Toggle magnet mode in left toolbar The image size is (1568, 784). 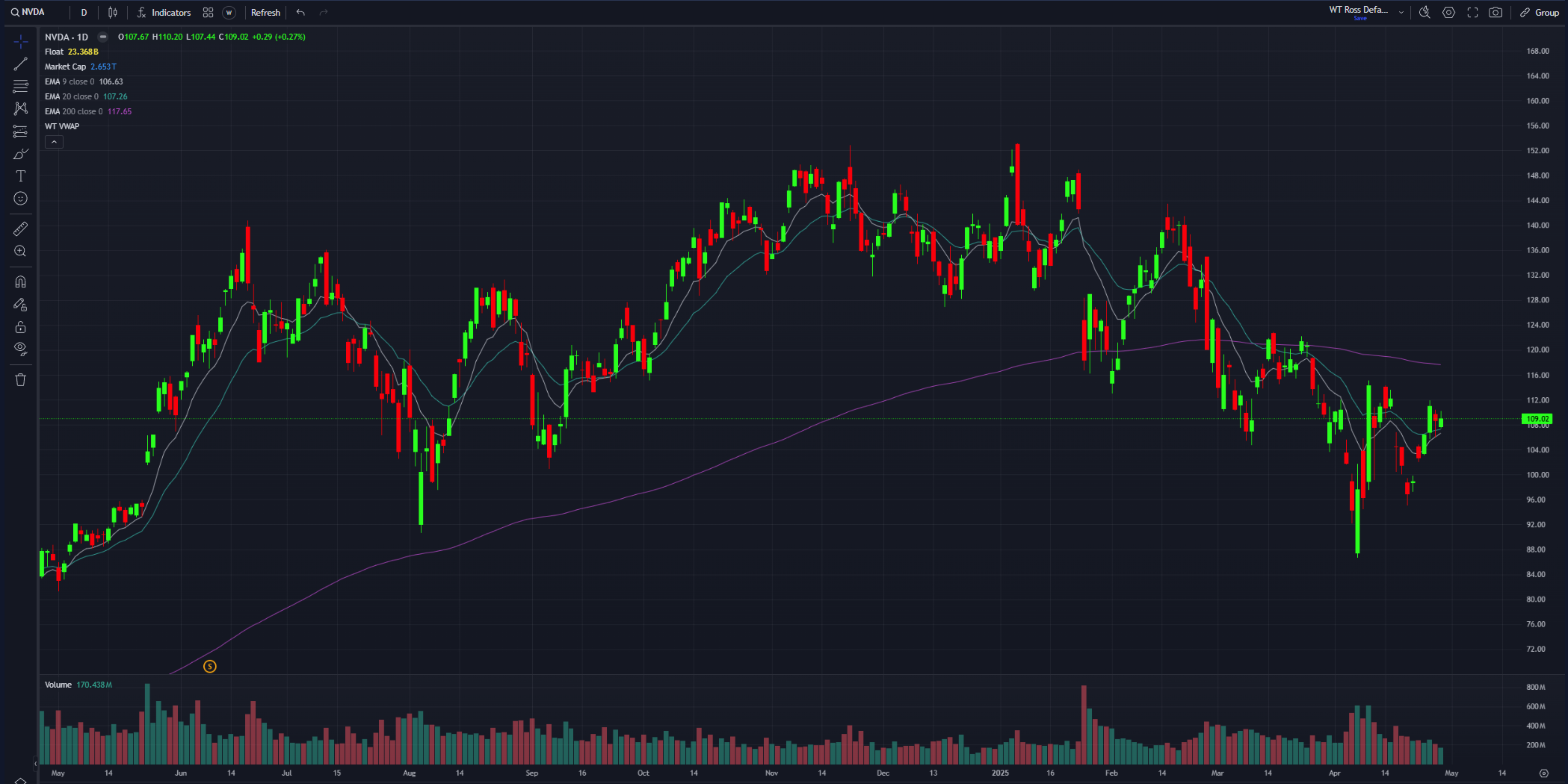[20, 281]
